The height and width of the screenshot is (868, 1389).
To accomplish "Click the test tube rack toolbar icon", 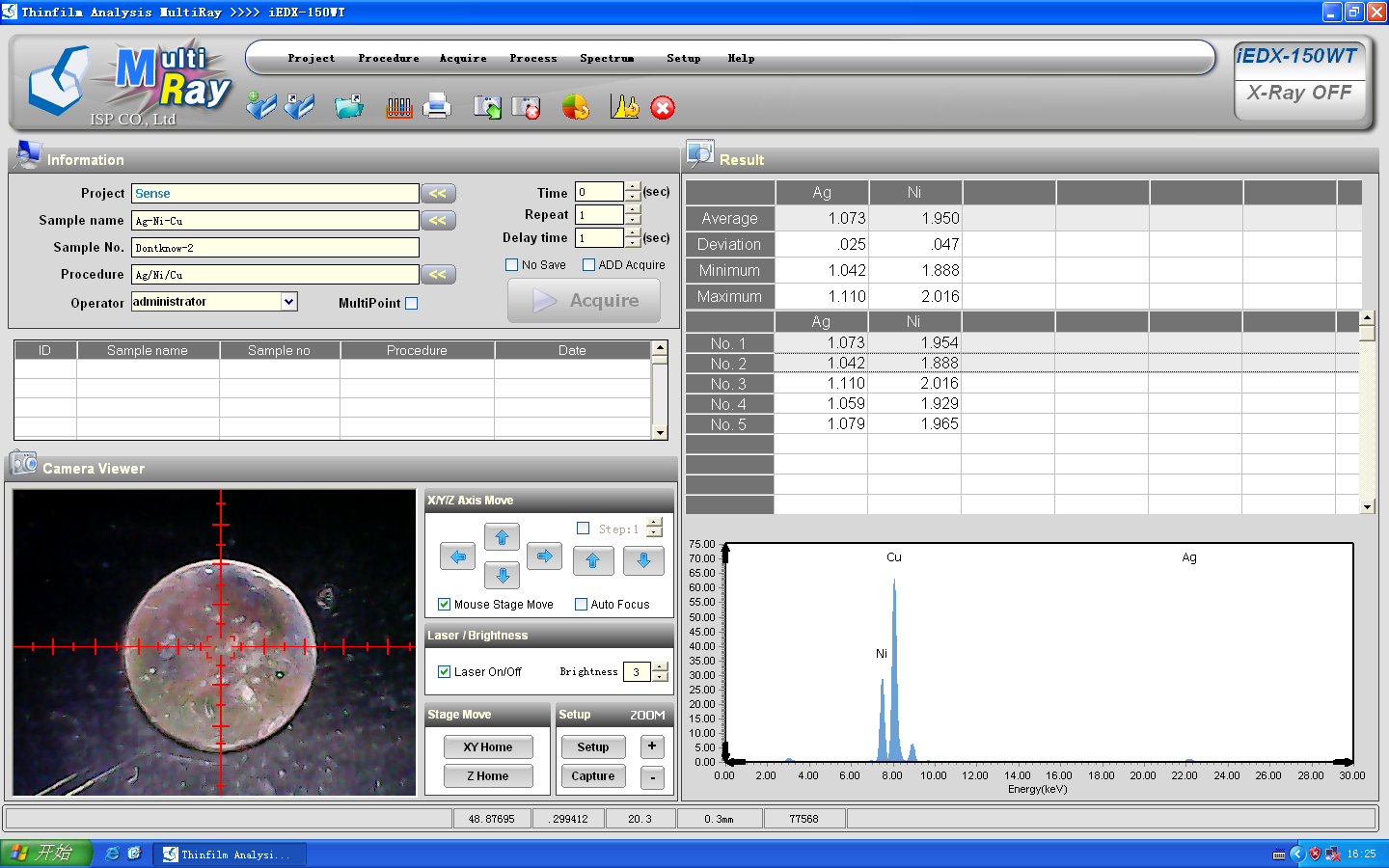I will (398, 107).
